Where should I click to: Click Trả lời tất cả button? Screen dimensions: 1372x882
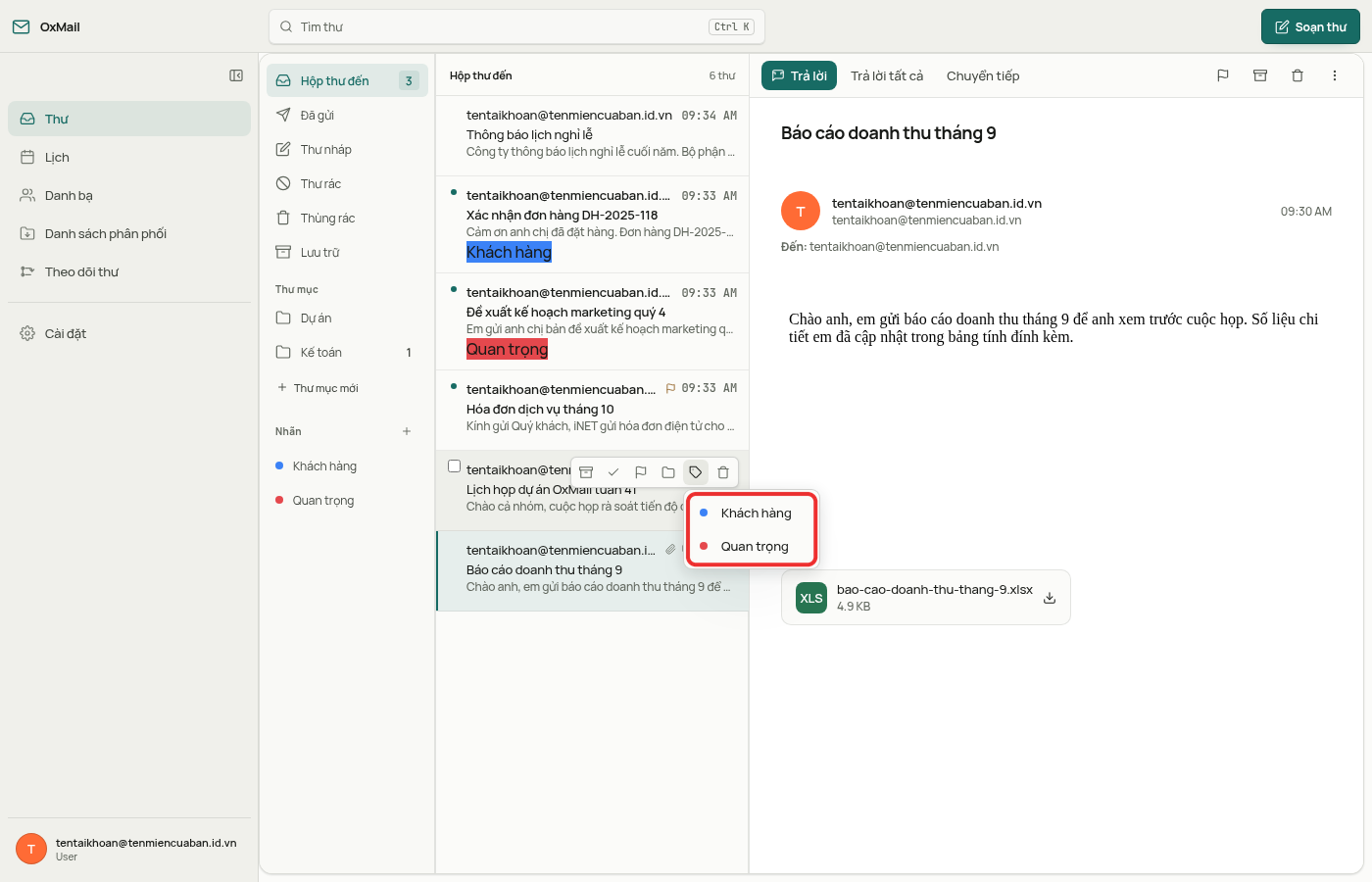coord(887,75)
